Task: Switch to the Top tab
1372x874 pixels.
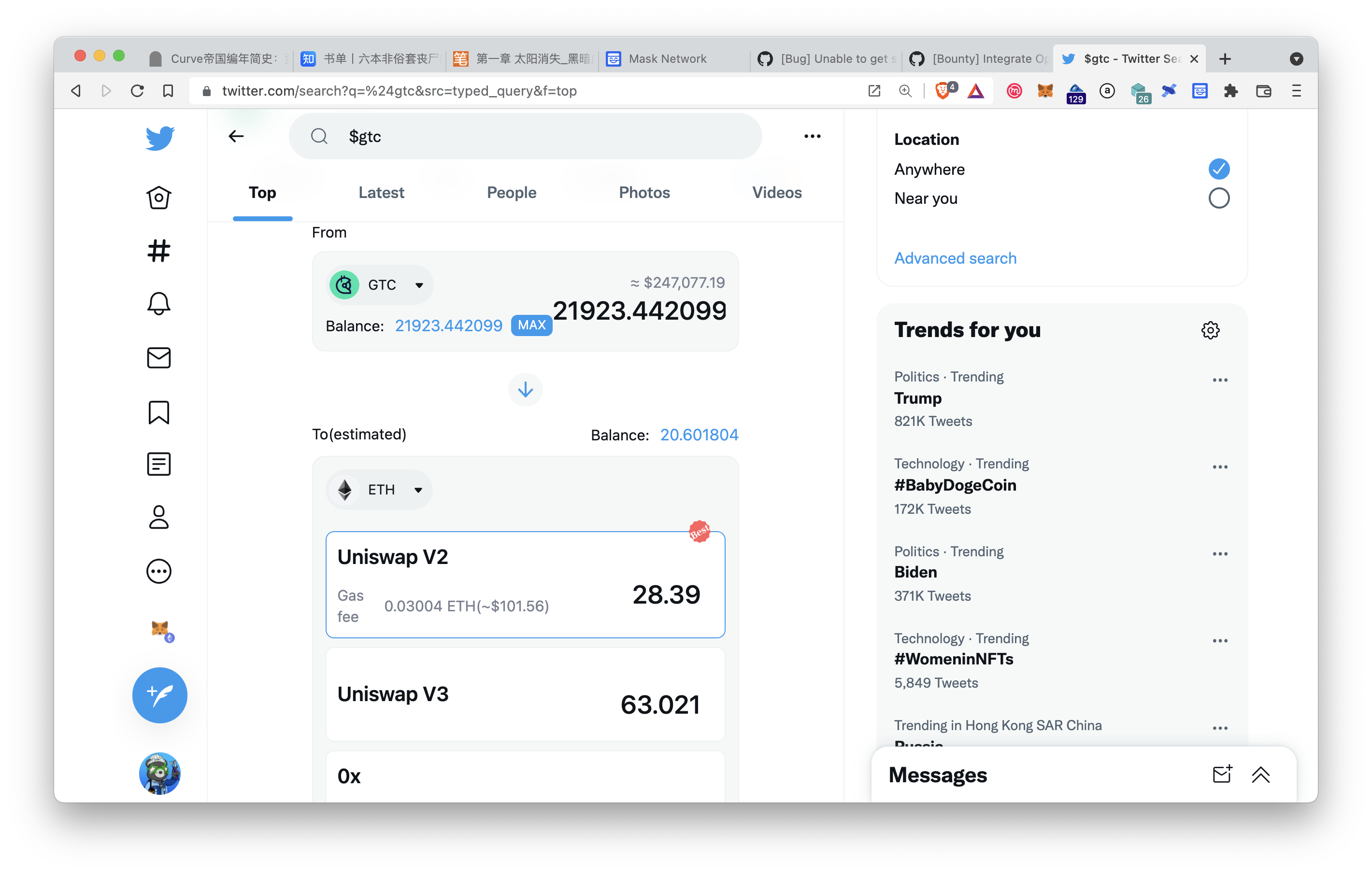Action: click(262, 193)
